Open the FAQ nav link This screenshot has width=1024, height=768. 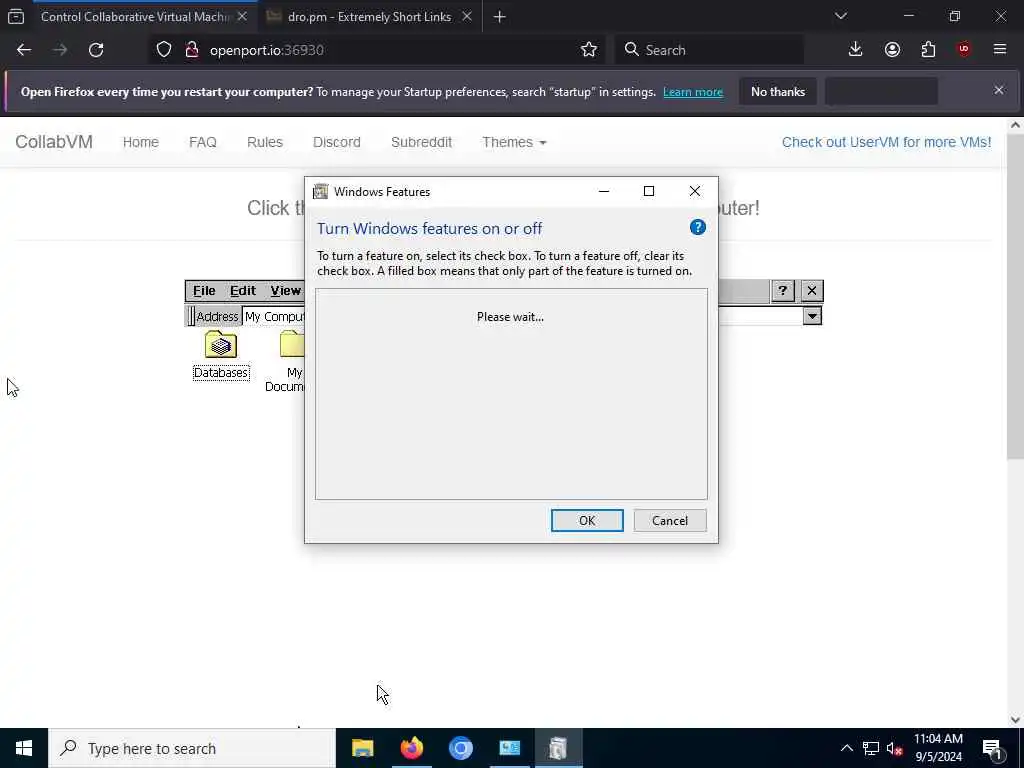[x=202, y=142]
